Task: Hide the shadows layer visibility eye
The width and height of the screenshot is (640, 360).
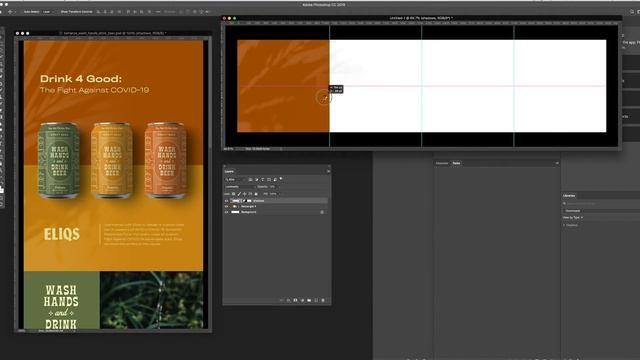Action: pyautogui.click(x=227, y=201)
